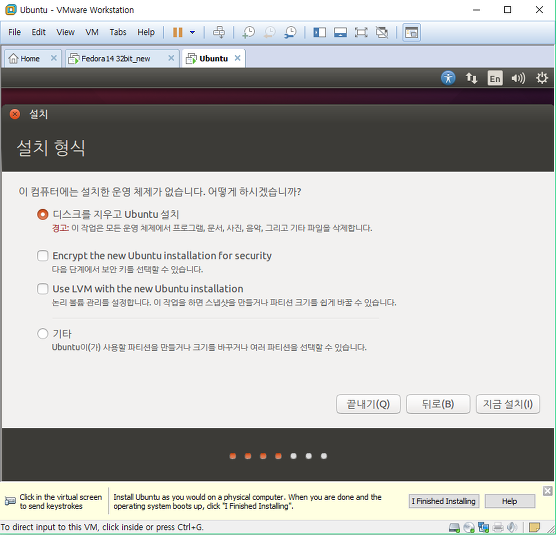The height and width of the screenshot is (535, 556).
Task: Click the hard disk status bar icon
Action: click(454, 528)
